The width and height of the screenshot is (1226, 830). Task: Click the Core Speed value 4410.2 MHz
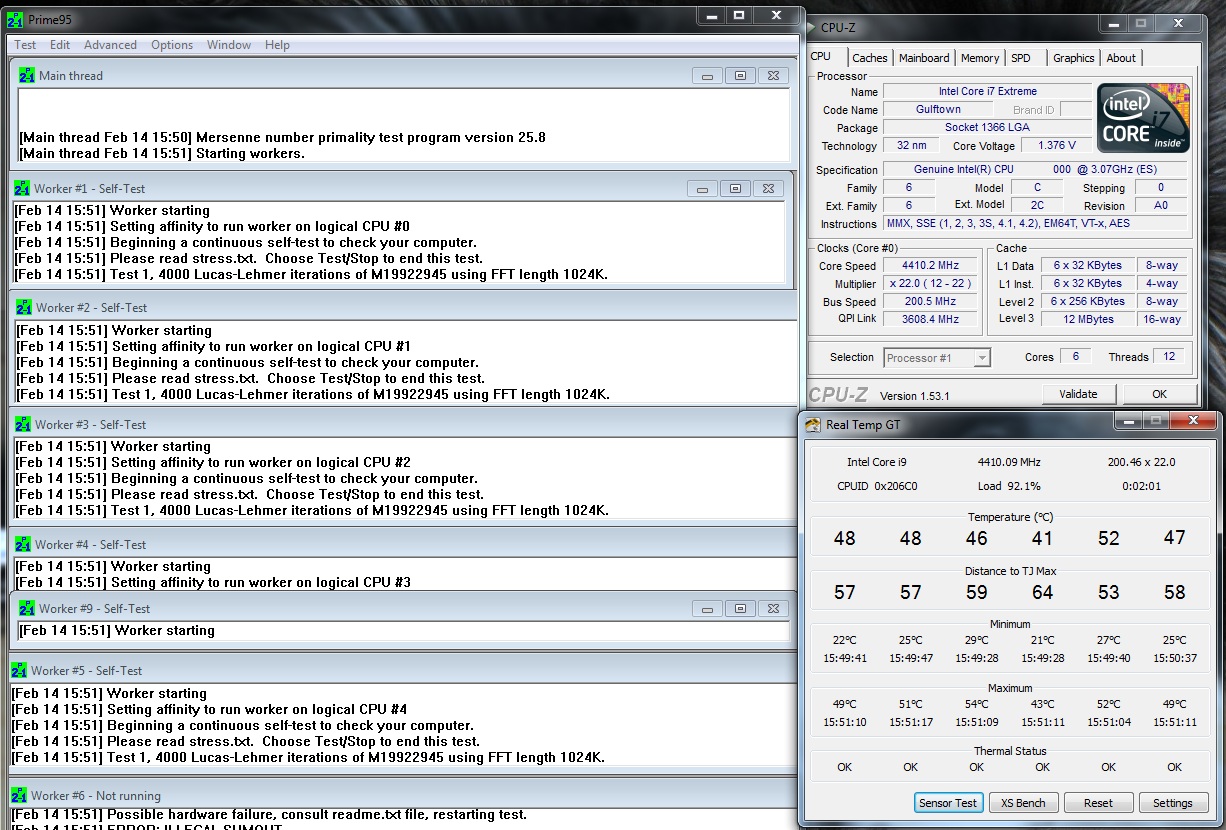click(931, 266)
